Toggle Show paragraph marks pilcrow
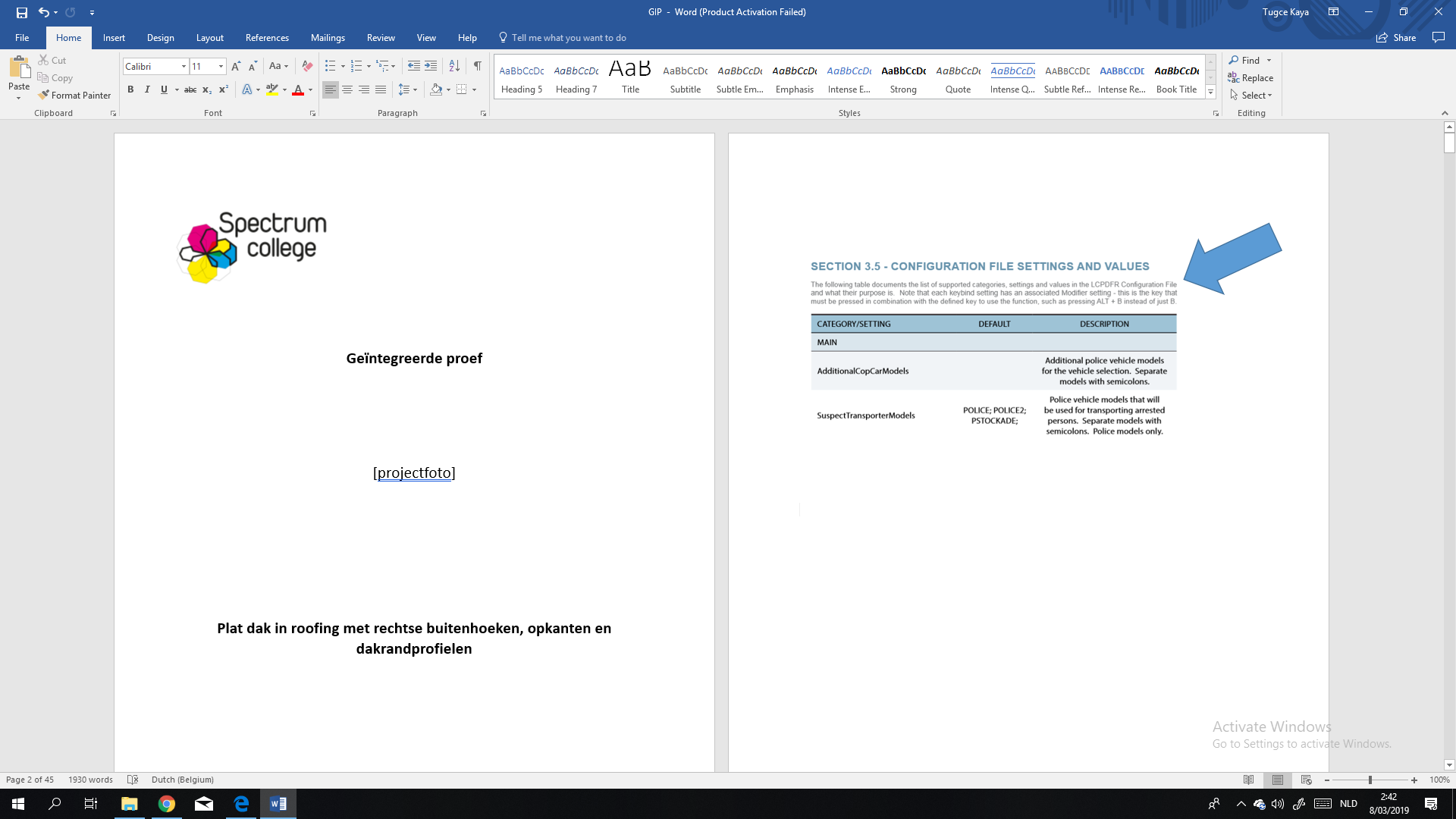Viewport: 1456px width, 819px height. click(x=478, y=66)
